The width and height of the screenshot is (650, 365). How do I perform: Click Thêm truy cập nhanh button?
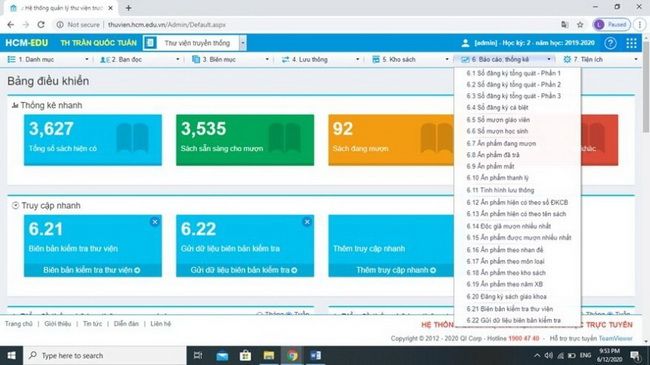point(396,270)
